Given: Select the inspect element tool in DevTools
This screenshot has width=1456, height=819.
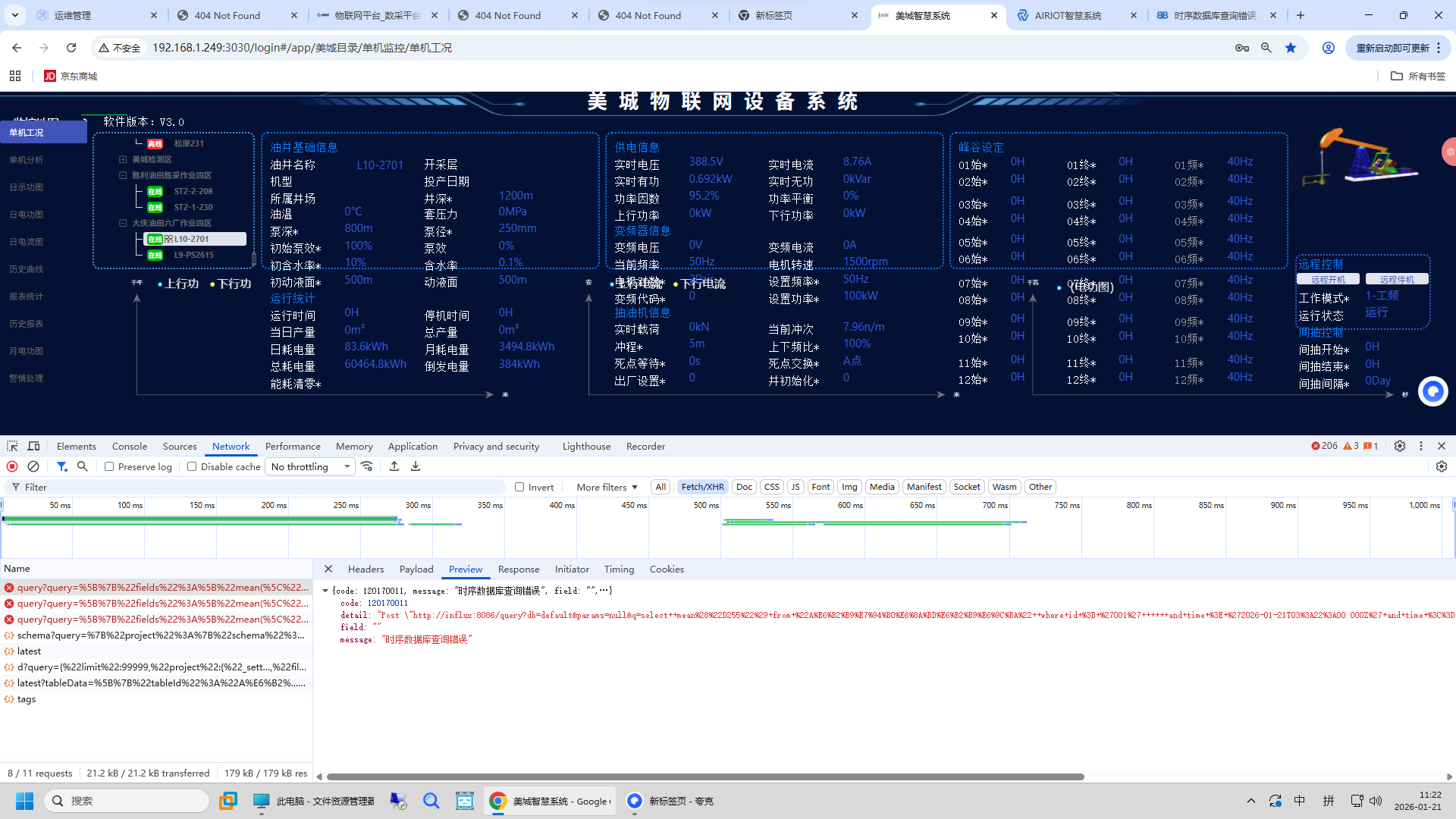Looking at the screenshot, I should (11, 446).
